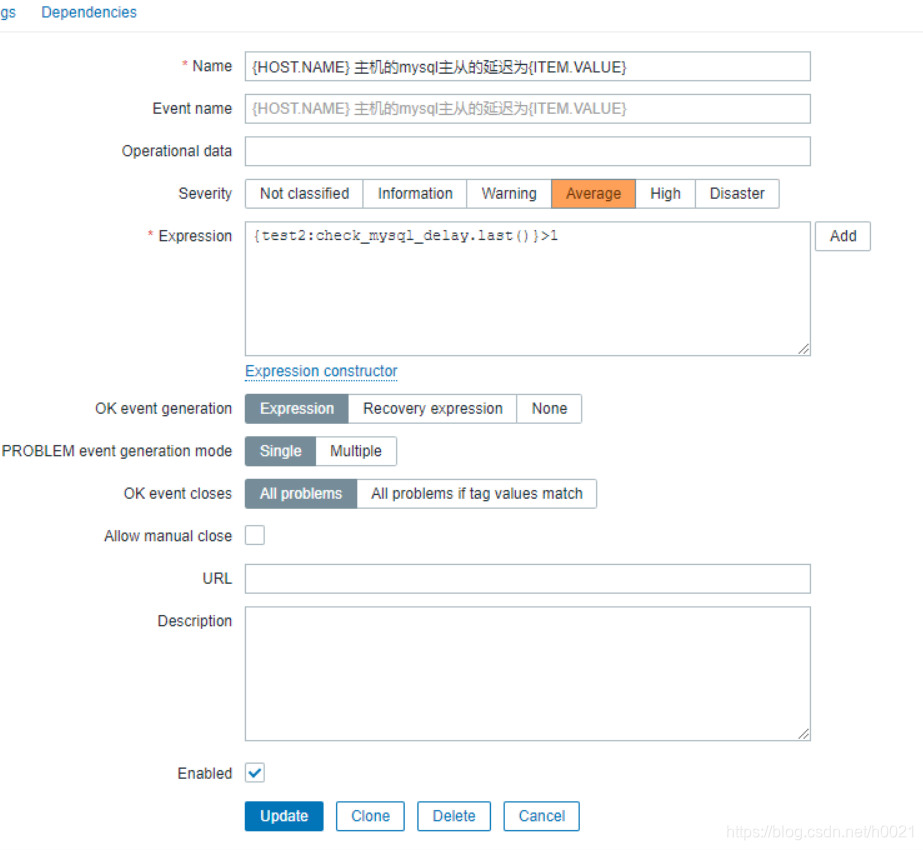This screenshot has height=850, width=923.
Task: Select Disaster severity
Action: pyautogui.click(x=737, y=194)
